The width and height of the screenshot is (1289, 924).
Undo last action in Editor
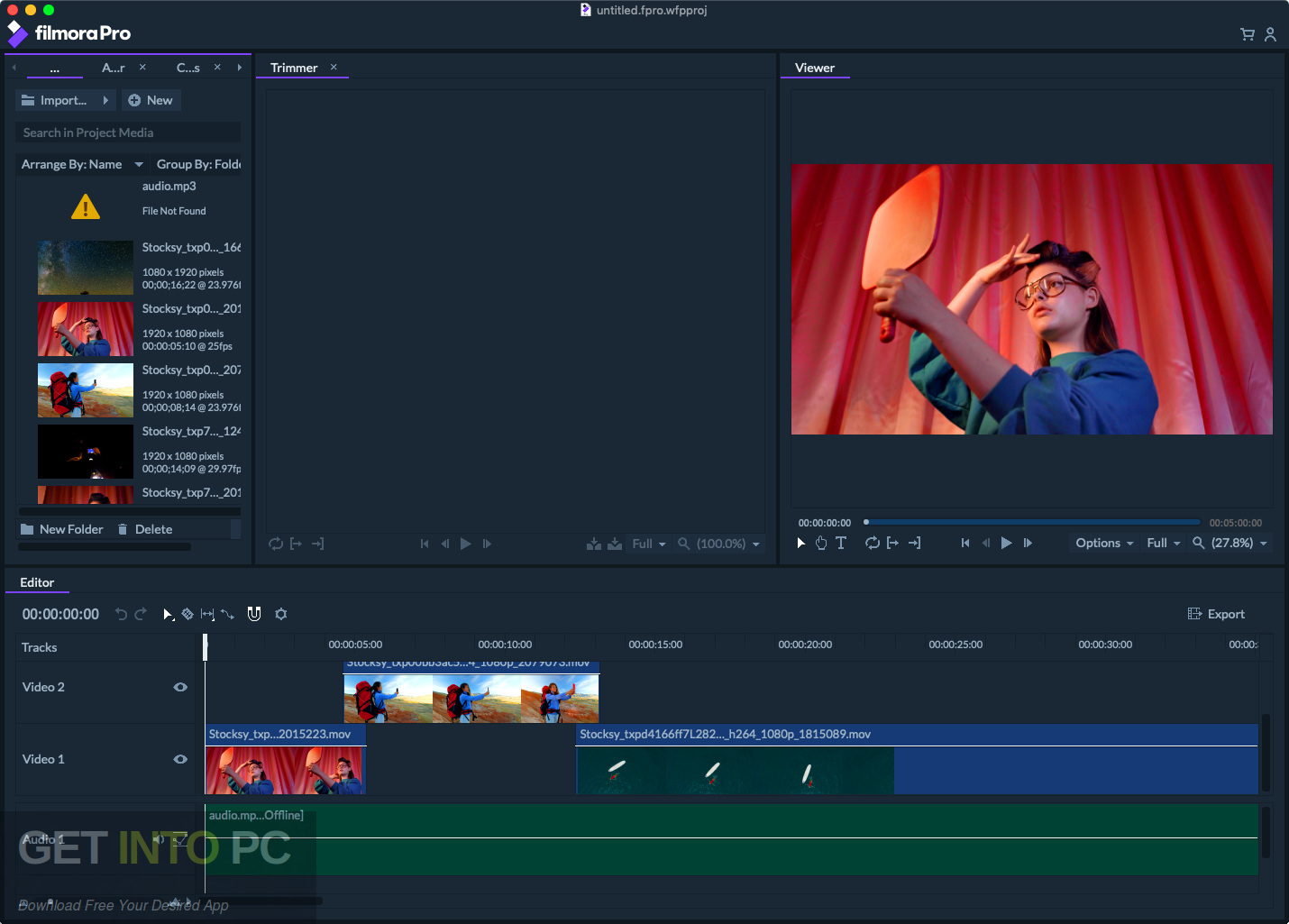tap(121, 614)
